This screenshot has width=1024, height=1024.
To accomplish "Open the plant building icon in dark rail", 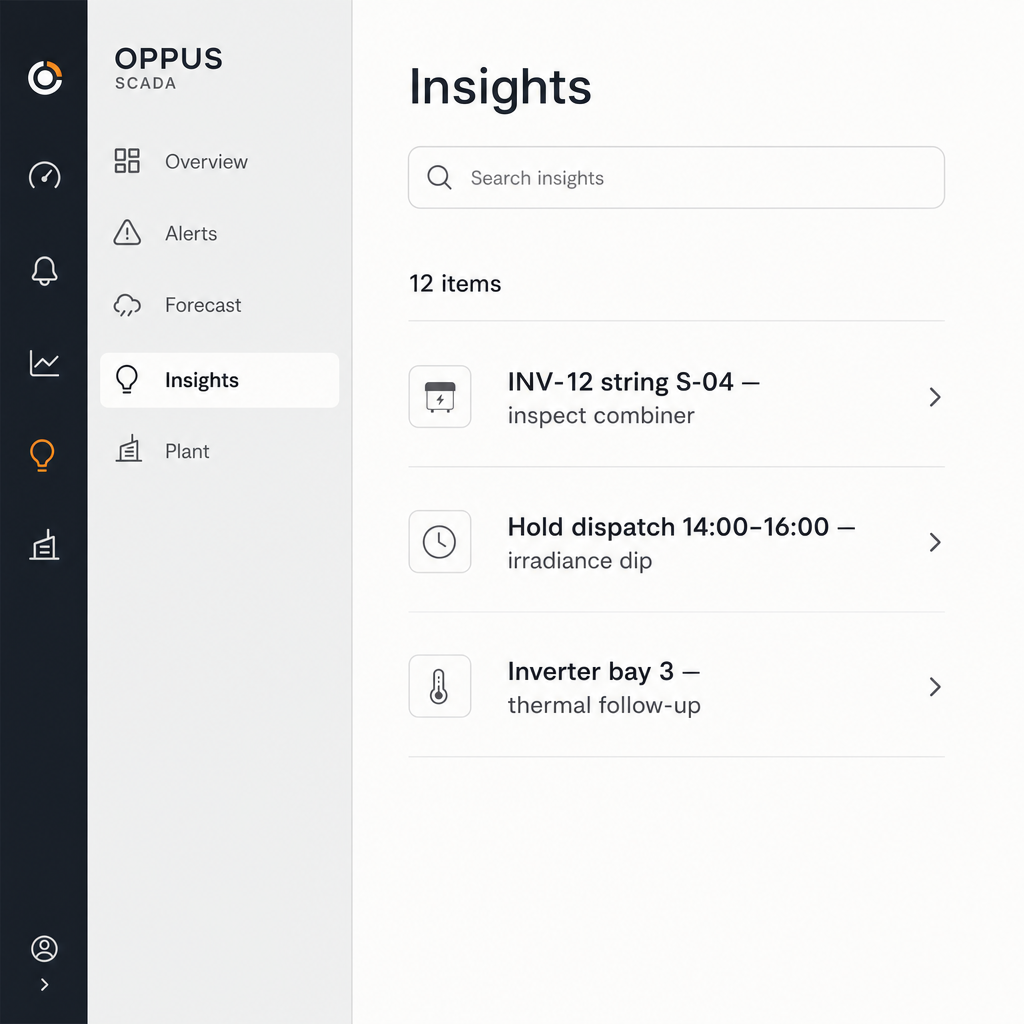I will [44, 545].
